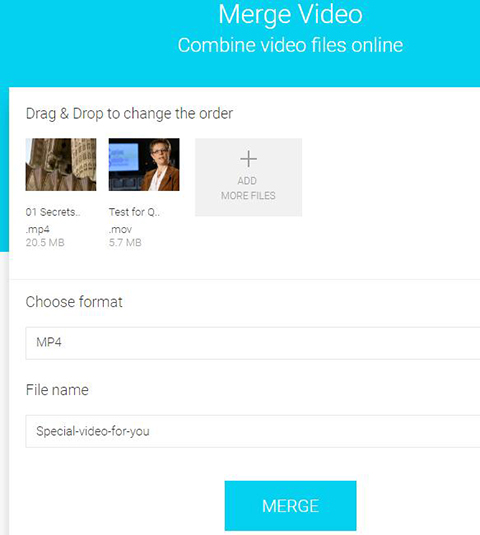Click the "Choose format" label

click(74, 302)
